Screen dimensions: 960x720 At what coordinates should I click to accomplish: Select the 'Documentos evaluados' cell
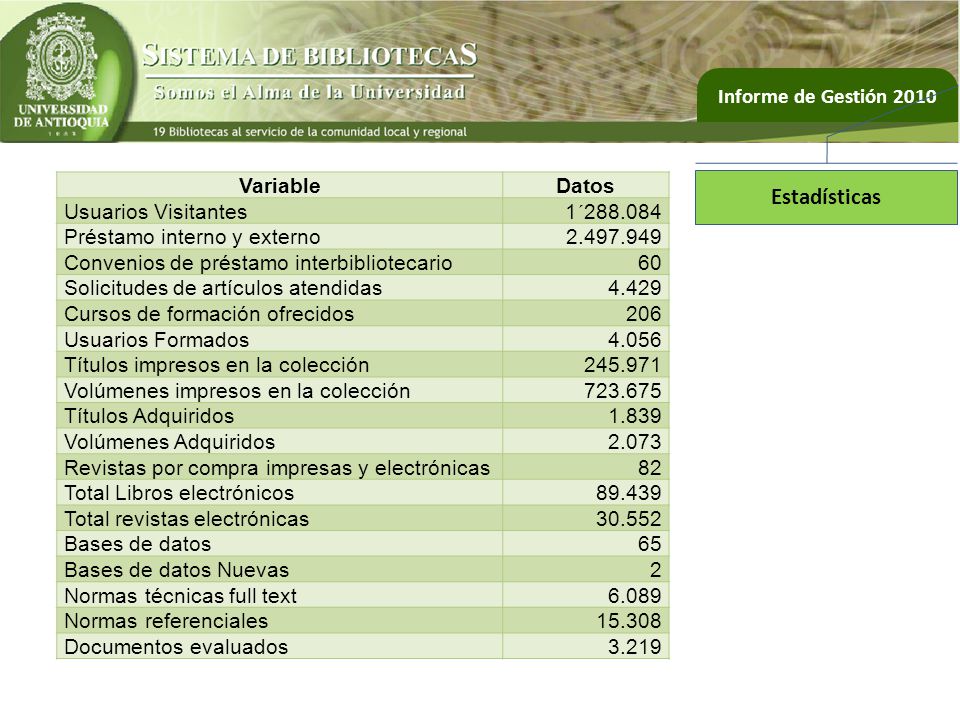(280, 647)
